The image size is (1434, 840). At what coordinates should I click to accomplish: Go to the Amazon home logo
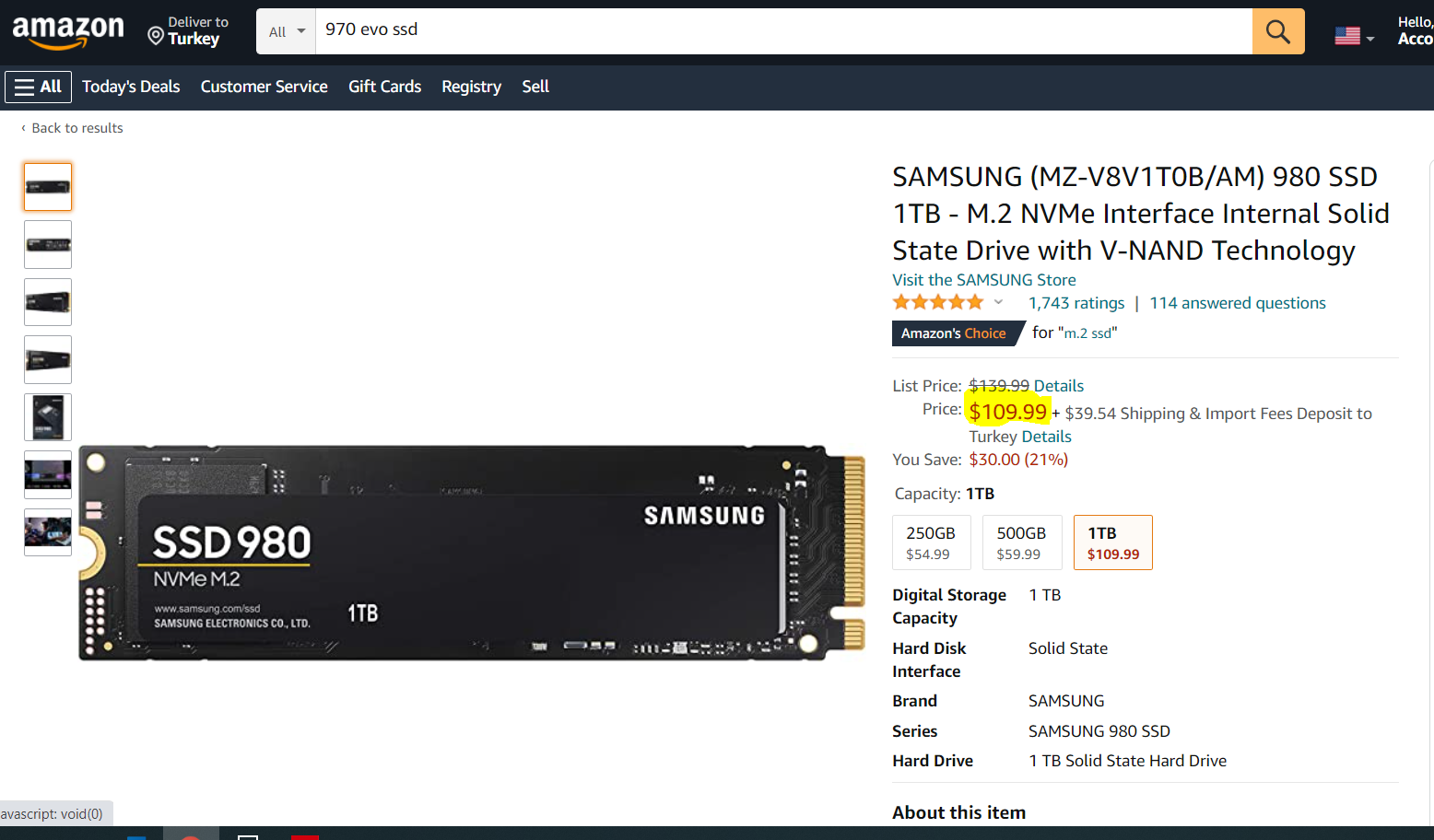click(x=68, y=32)
